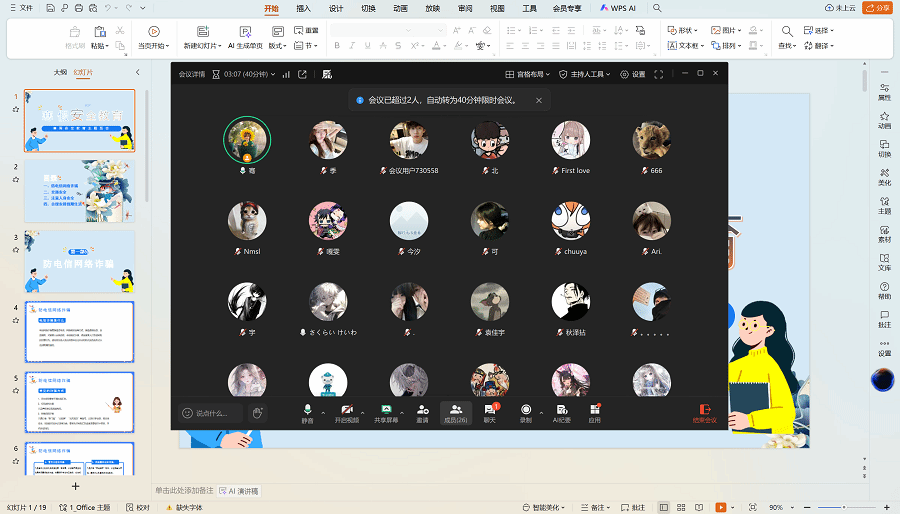900x514 pixels.
Task: Turn on camera via 开启视频
Action: coord(347,412)
